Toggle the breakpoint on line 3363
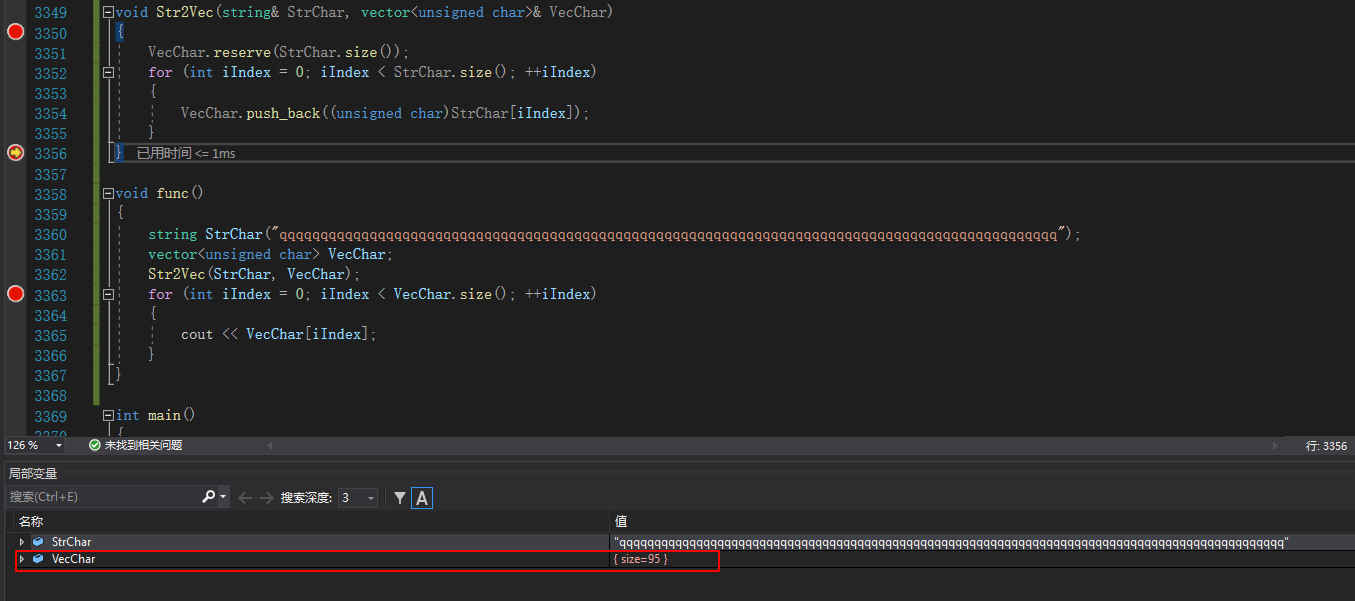Image resolution: width=1355 pixels, height=601 pixels. pyautogui.click(x=14, y=295)
